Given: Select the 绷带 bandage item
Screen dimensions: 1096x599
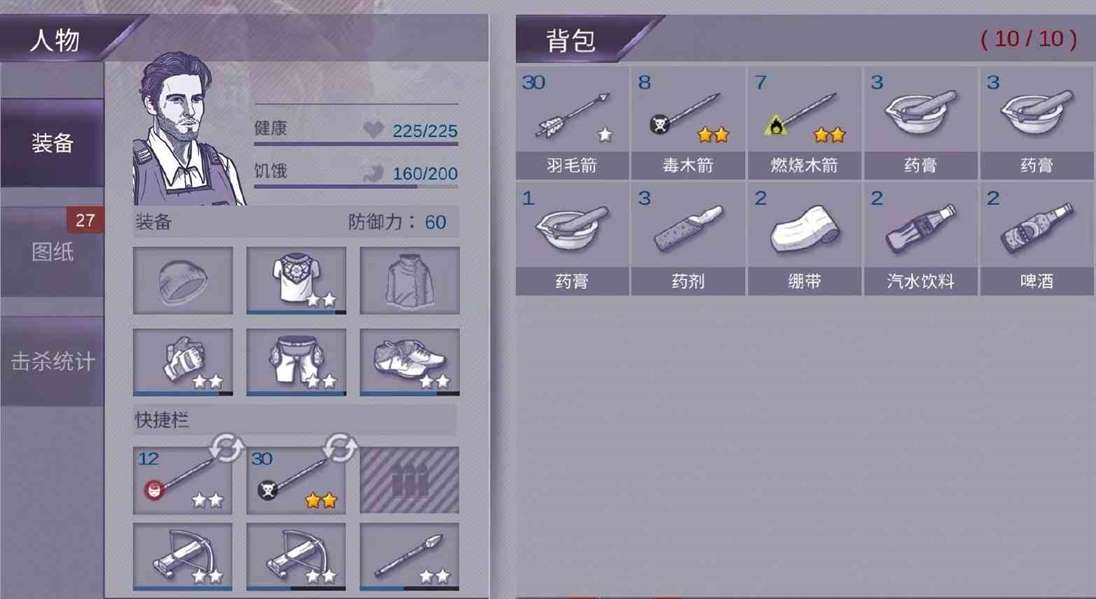Looking at the screenshot, I should tap(804, 240).
